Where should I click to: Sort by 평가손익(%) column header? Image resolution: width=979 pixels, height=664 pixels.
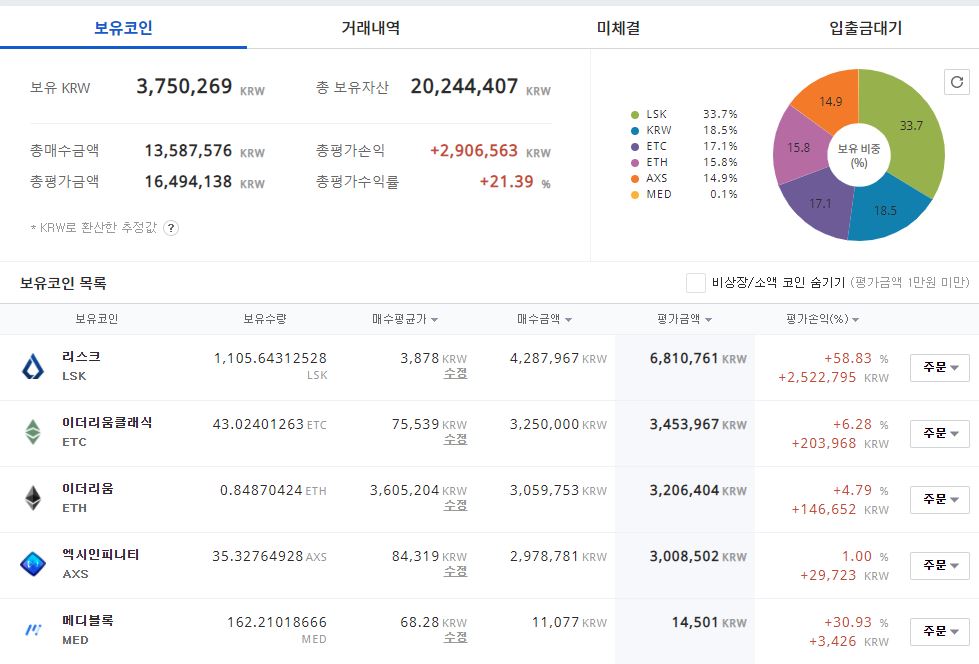pyautogui.click(x=822, y=319)
